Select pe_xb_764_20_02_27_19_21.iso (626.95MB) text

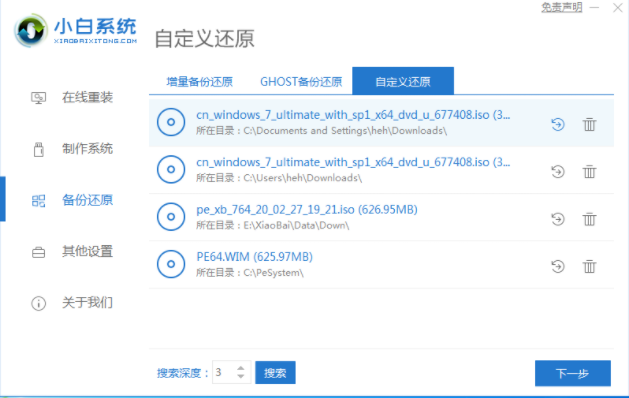(x=307, y=210)
